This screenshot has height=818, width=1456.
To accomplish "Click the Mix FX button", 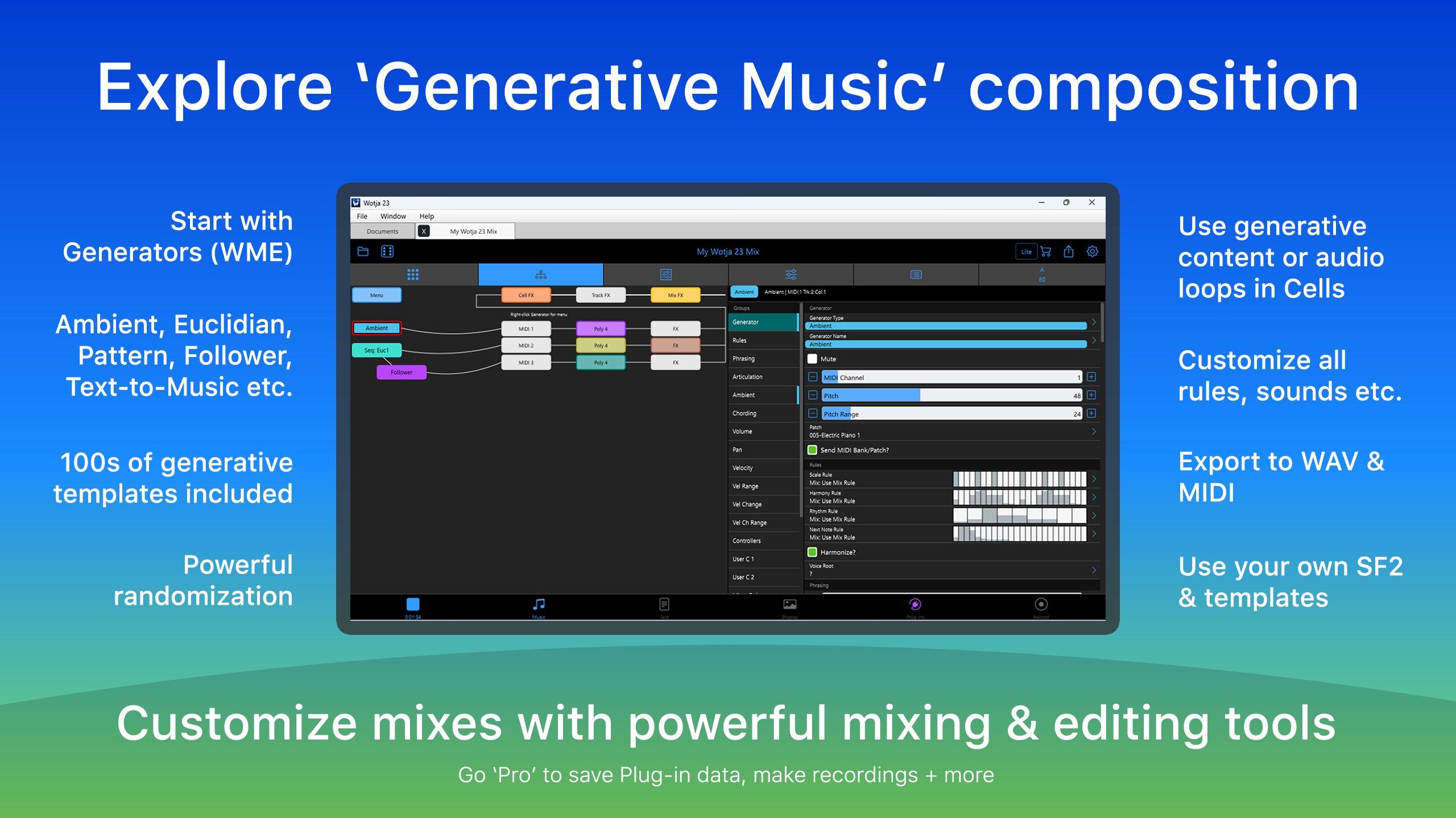I will [675, 295].
